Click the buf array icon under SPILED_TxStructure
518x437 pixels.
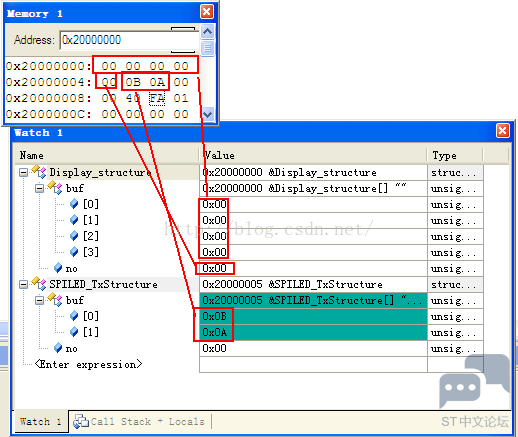pos(55,299)
